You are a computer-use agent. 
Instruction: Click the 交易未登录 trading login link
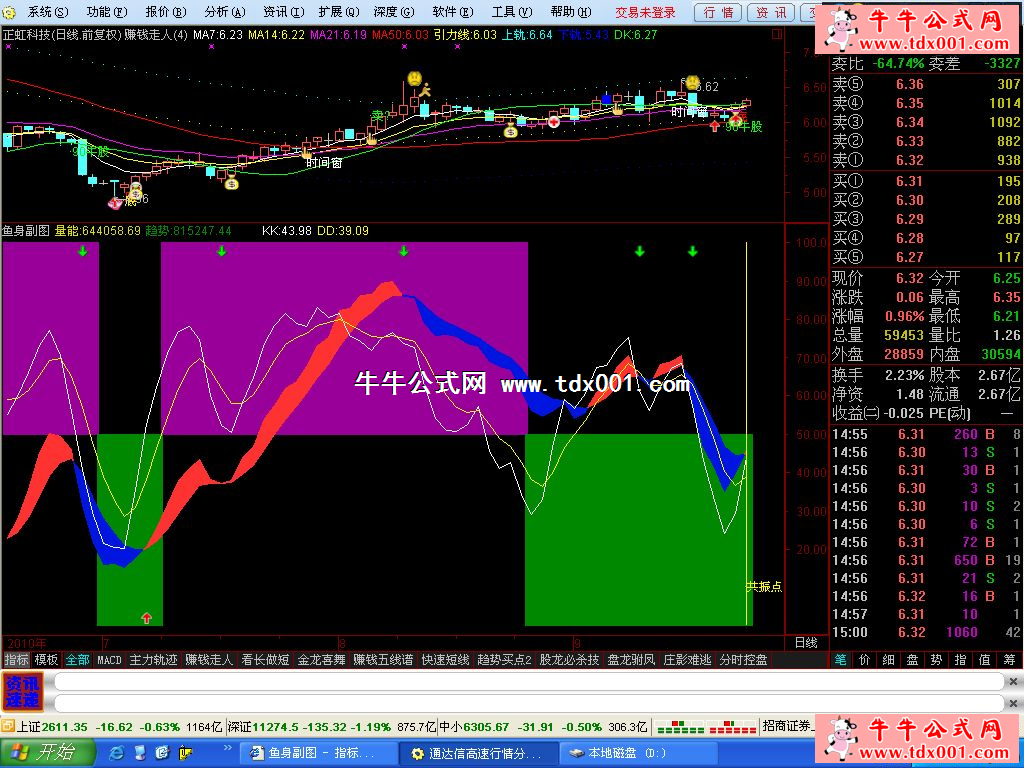[x=645, y=12]
